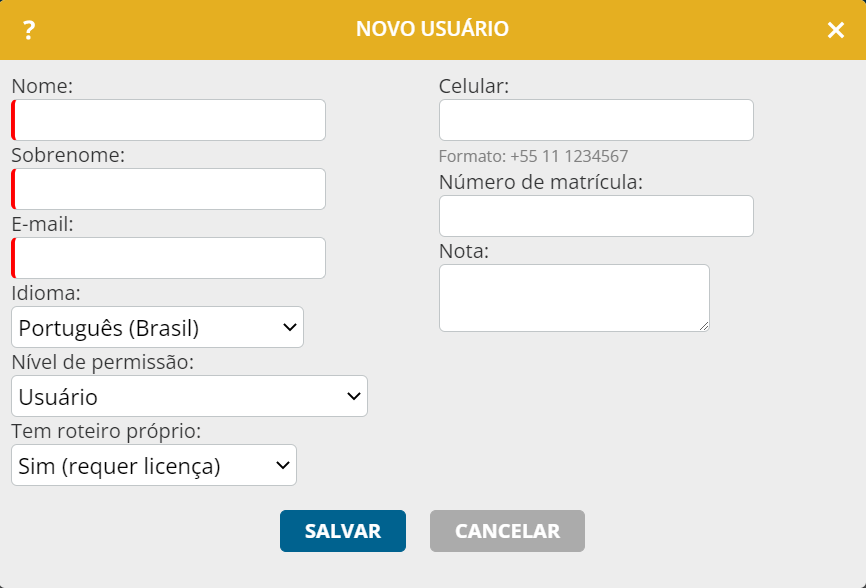Click the Celular: label
Screen dimensions: 866x588
pyautogui.click(x=474, y=86)
